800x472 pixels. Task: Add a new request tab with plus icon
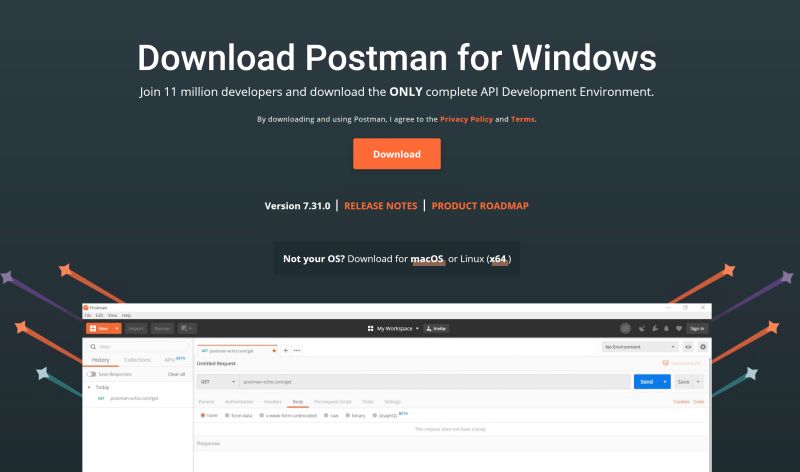(x=286, y=351)
